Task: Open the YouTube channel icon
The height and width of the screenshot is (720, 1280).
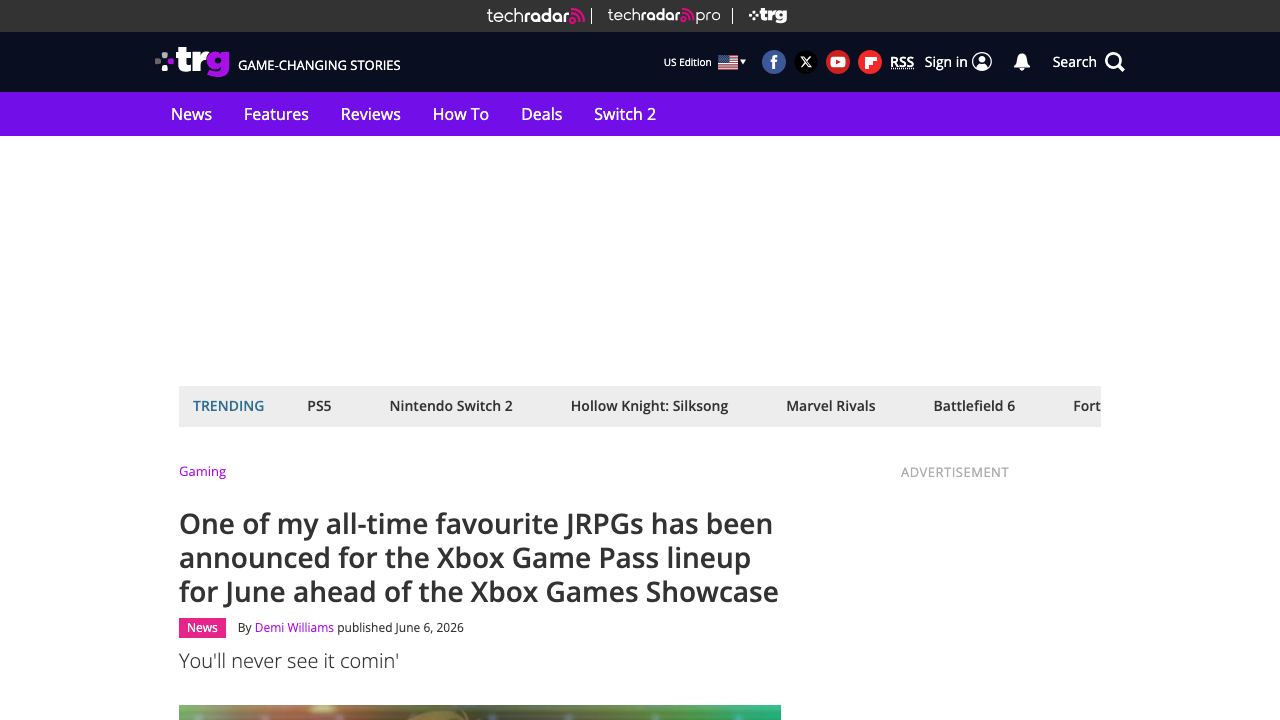Action: [838, 62]
